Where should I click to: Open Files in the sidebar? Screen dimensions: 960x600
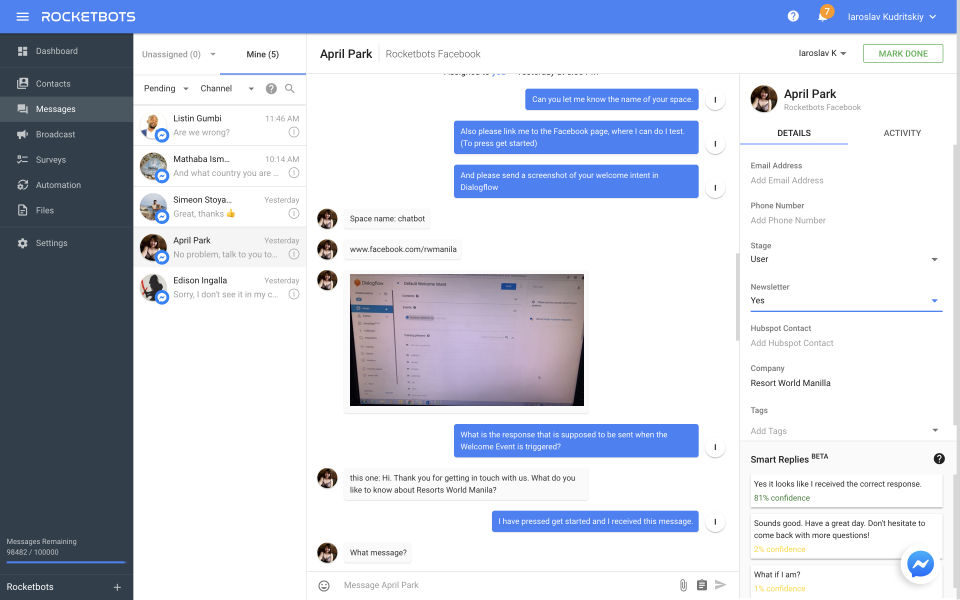66,210
